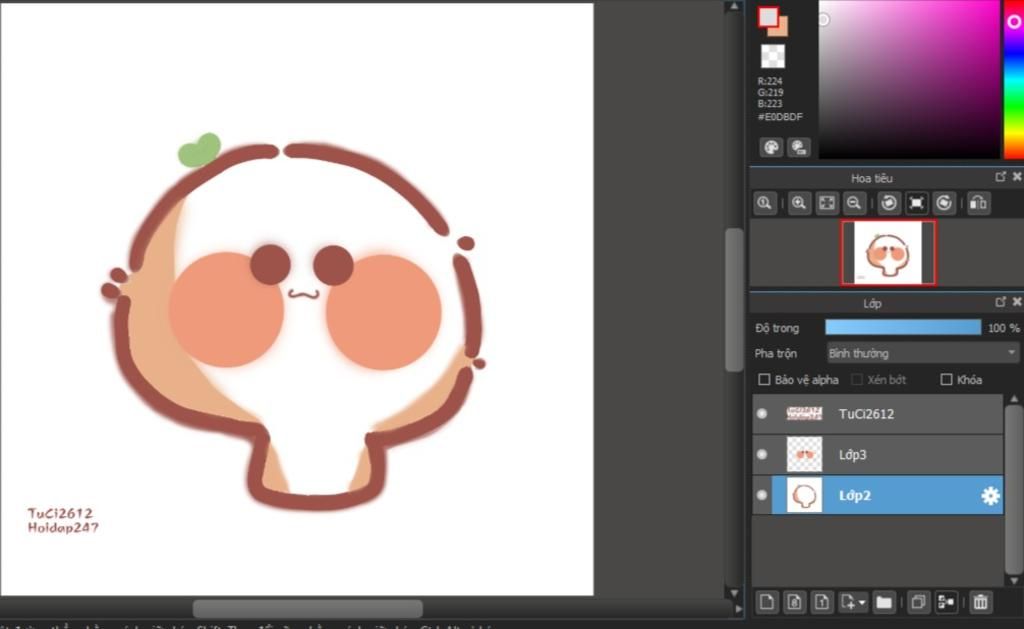1024x629 pixels.
Task: Click canvas scroll down arrow
Action: point(734,593)
